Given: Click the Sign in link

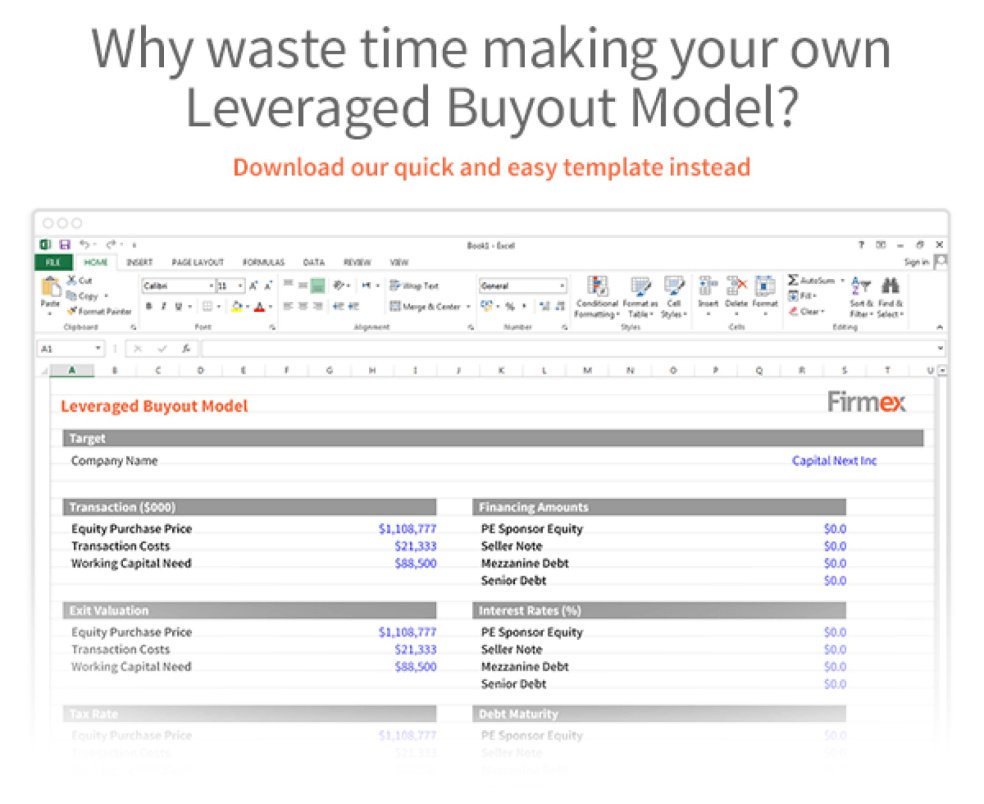Looking at the screenshot, I should coord(918,261).
